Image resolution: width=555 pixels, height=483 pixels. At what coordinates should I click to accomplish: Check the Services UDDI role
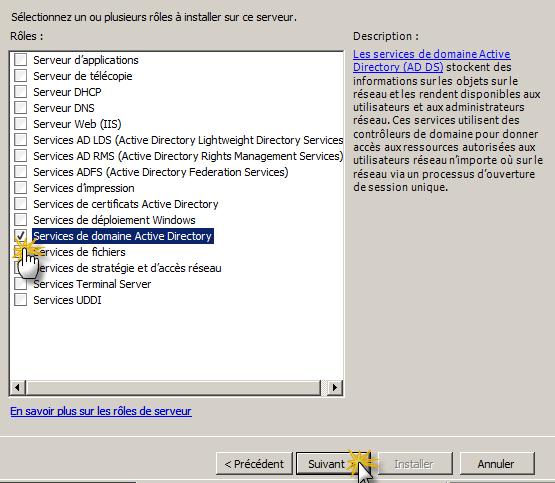21,300
